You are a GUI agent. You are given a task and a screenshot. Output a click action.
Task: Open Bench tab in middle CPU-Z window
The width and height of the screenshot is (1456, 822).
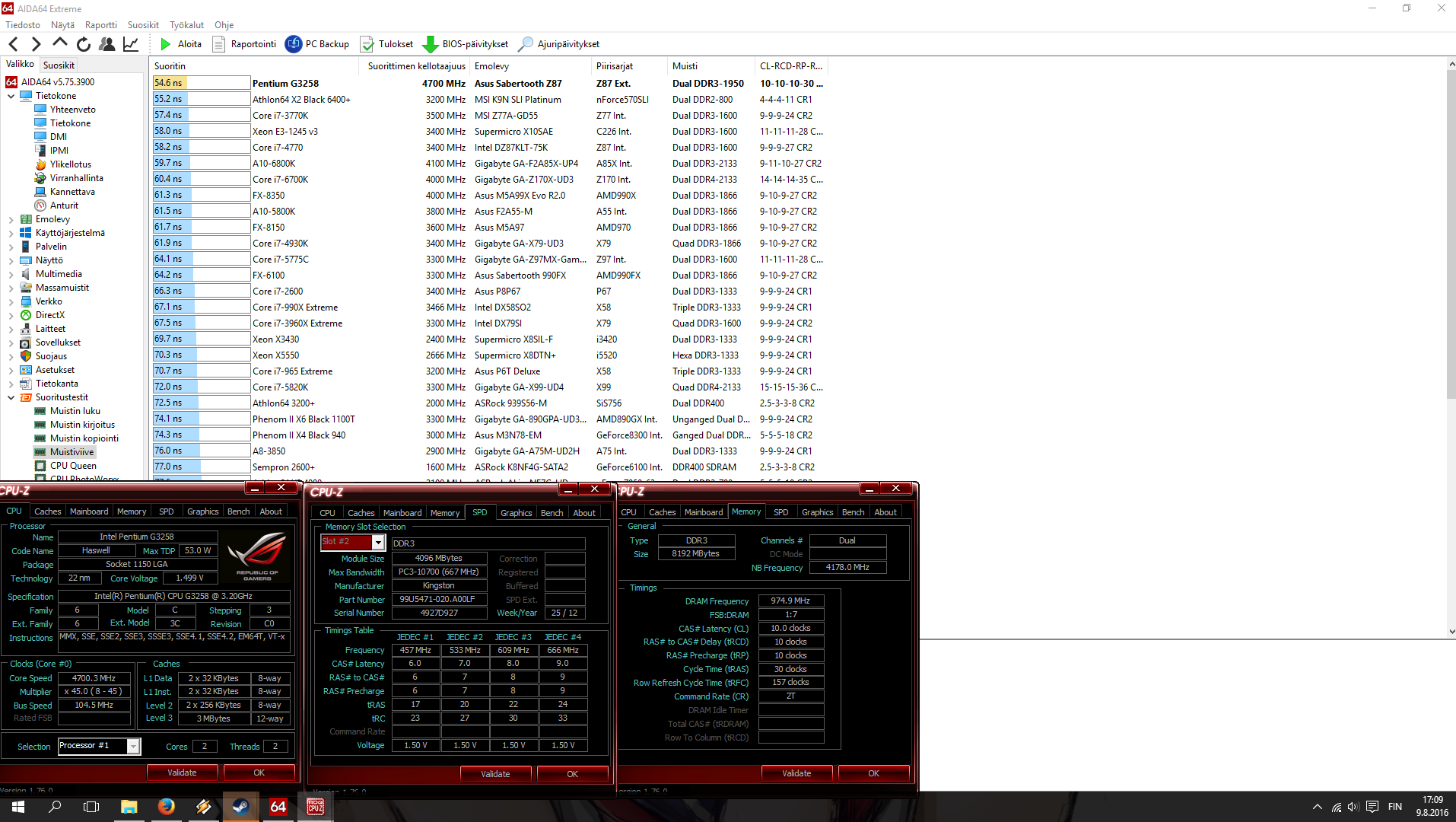pos(552,513)
